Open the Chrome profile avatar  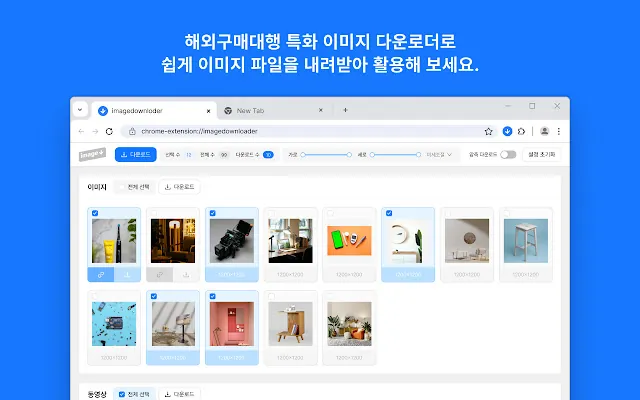pyautogui.click(x=544, y=131)
